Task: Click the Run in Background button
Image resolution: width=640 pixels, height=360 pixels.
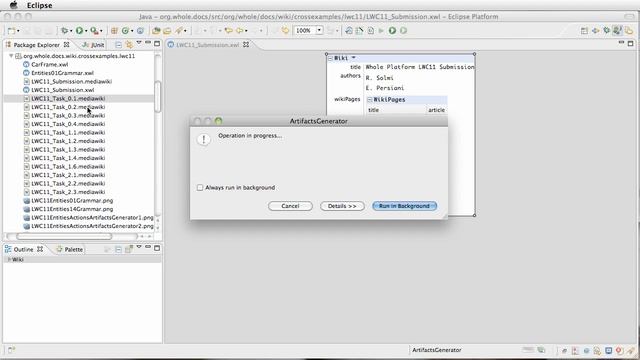Action: (x=404, y=206)
